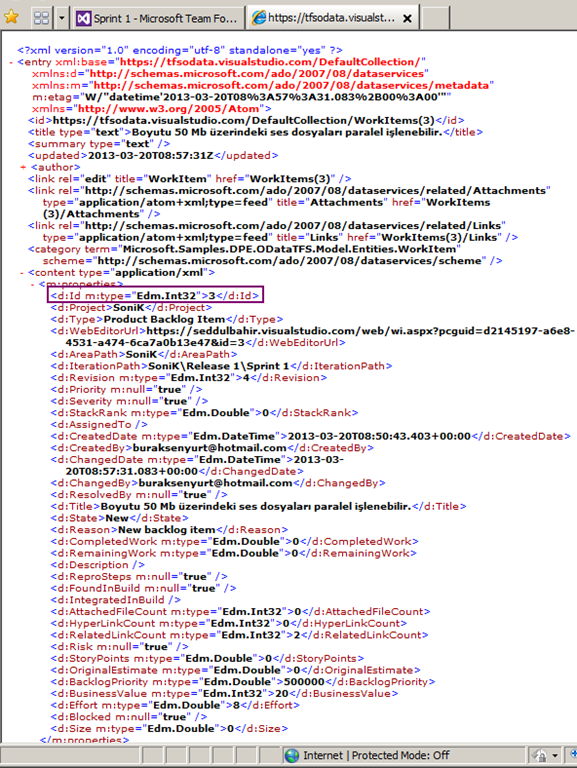Click the empty d:AssignedTo element
Viewport: 577px width, 768px height.
click(x=99, y=425)
